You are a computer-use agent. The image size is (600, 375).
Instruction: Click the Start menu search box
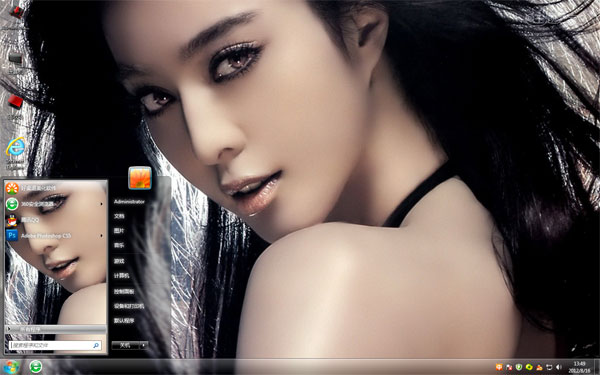(55, 345)
